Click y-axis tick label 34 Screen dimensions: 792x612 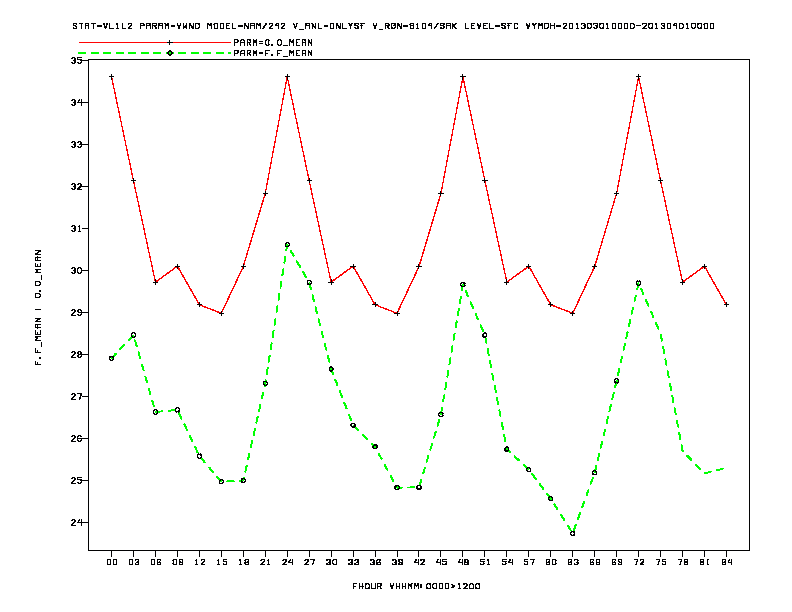coord(76,103)
